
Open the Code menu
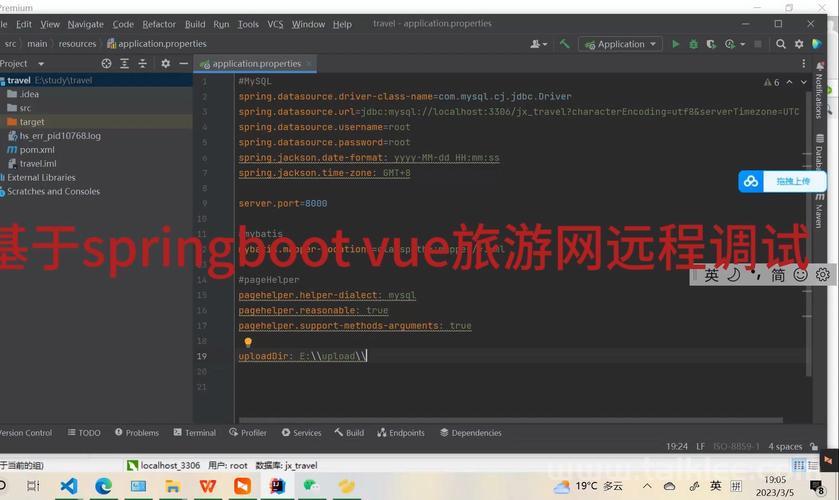coord(123,24)
